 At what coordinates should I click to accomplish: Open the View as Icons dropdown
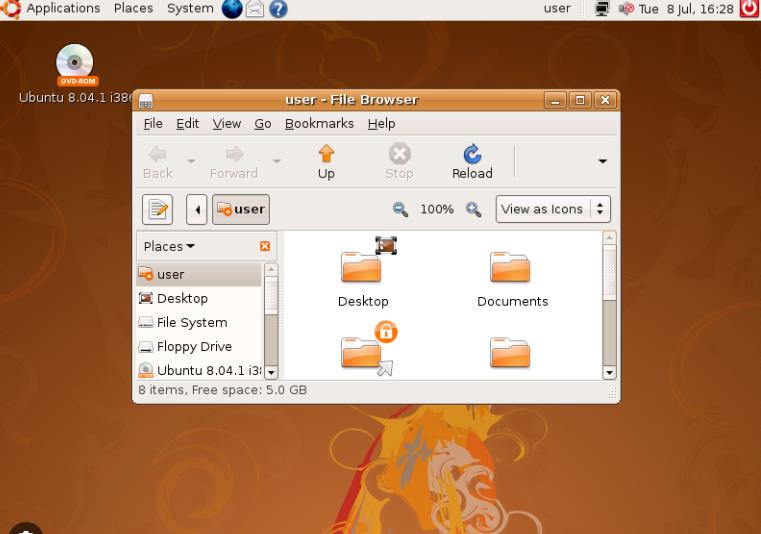[x=553, y=209]
